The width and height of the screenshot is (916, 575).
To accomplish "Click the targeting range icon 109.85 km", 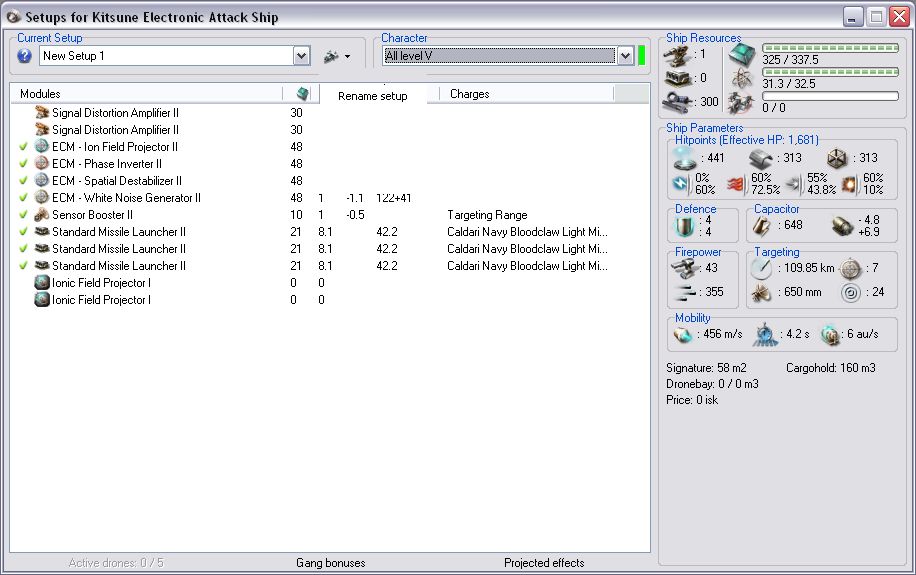I will (x=761, y=269).
